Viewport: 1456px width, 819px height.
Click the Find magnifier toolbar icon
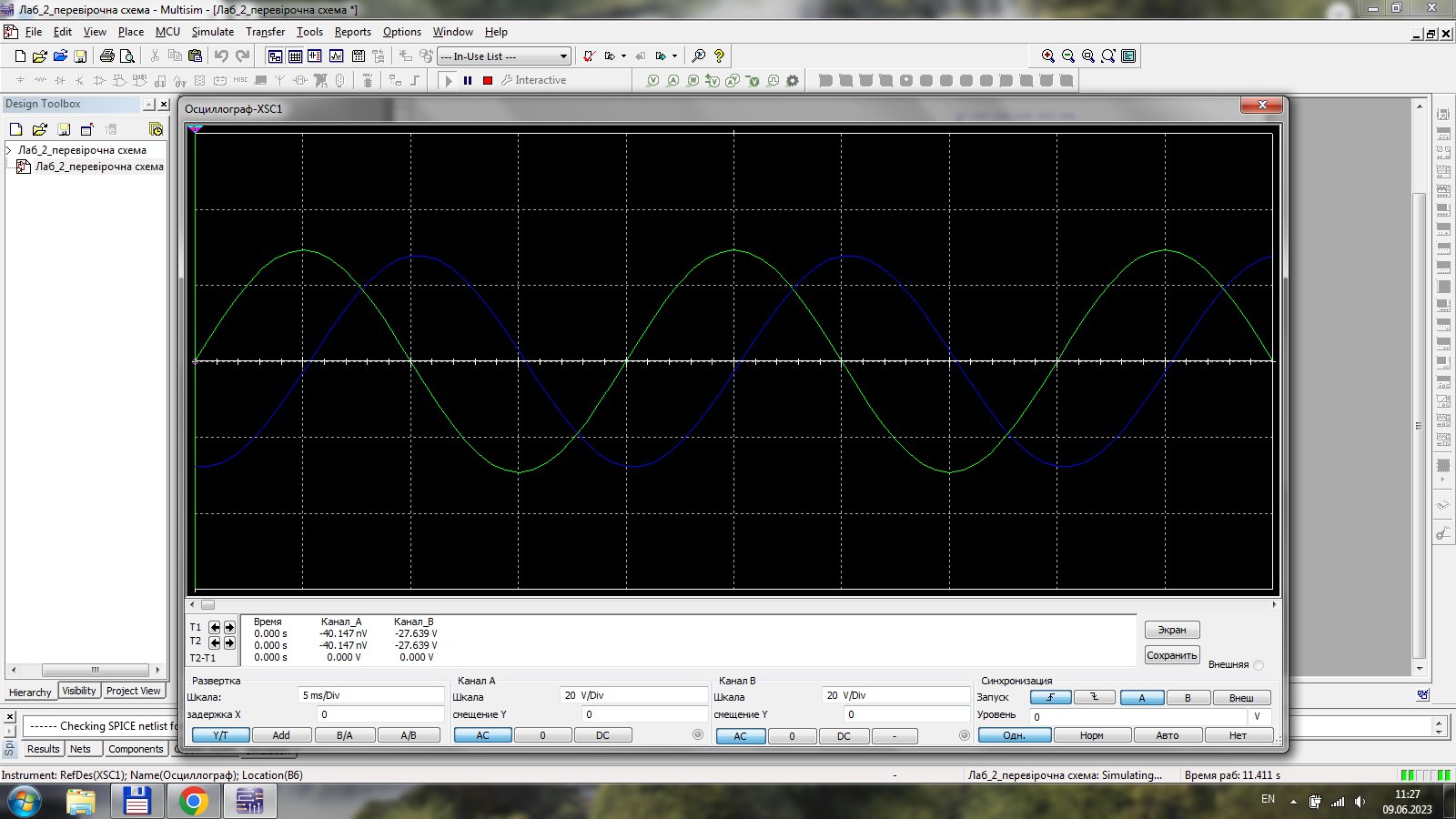point(698,56)
